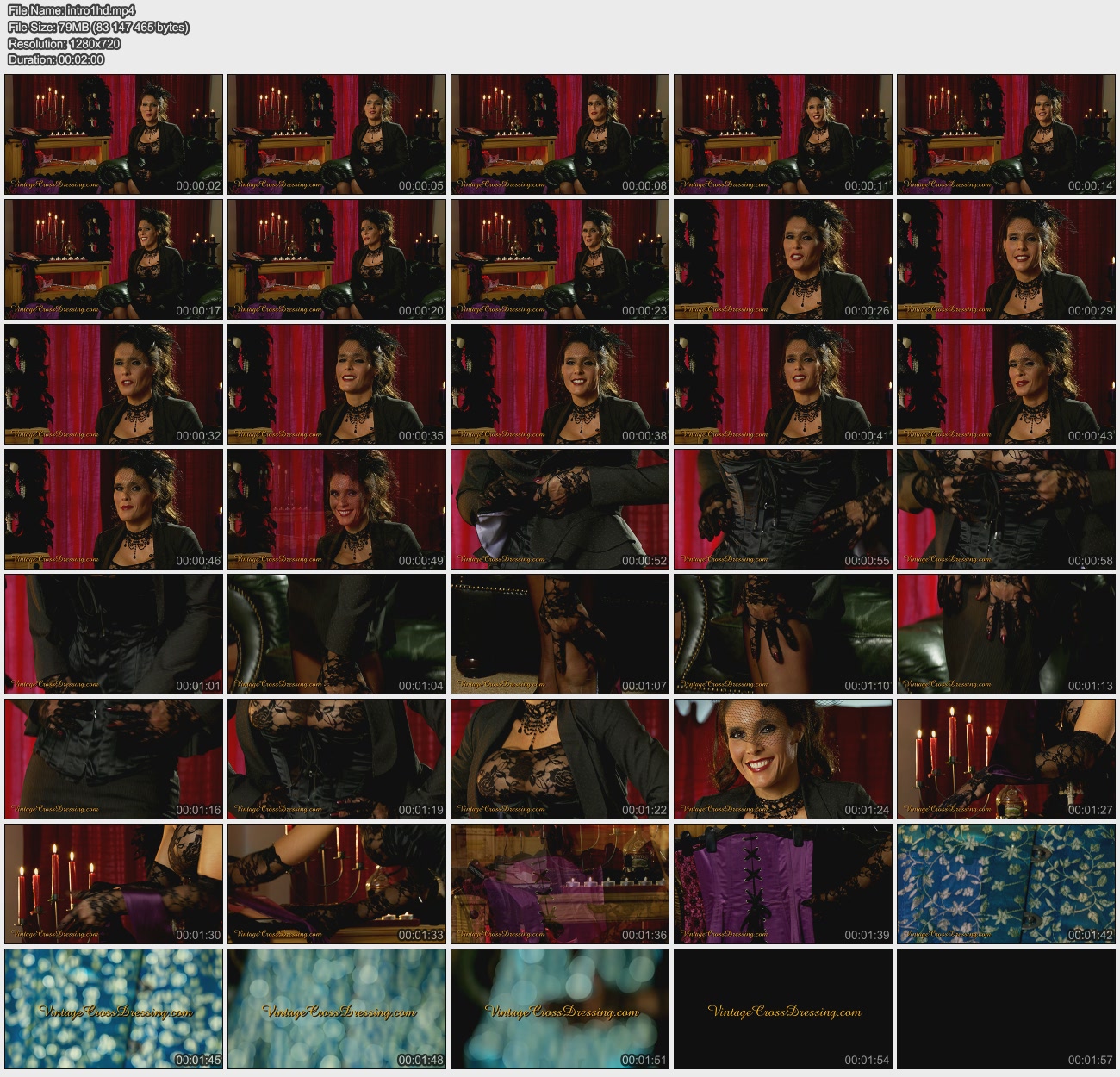Select the blurred blue logo frame at 00:01:48
The height and width of the screenshot is (1077, 1120).
click(x=337, y=1009)
